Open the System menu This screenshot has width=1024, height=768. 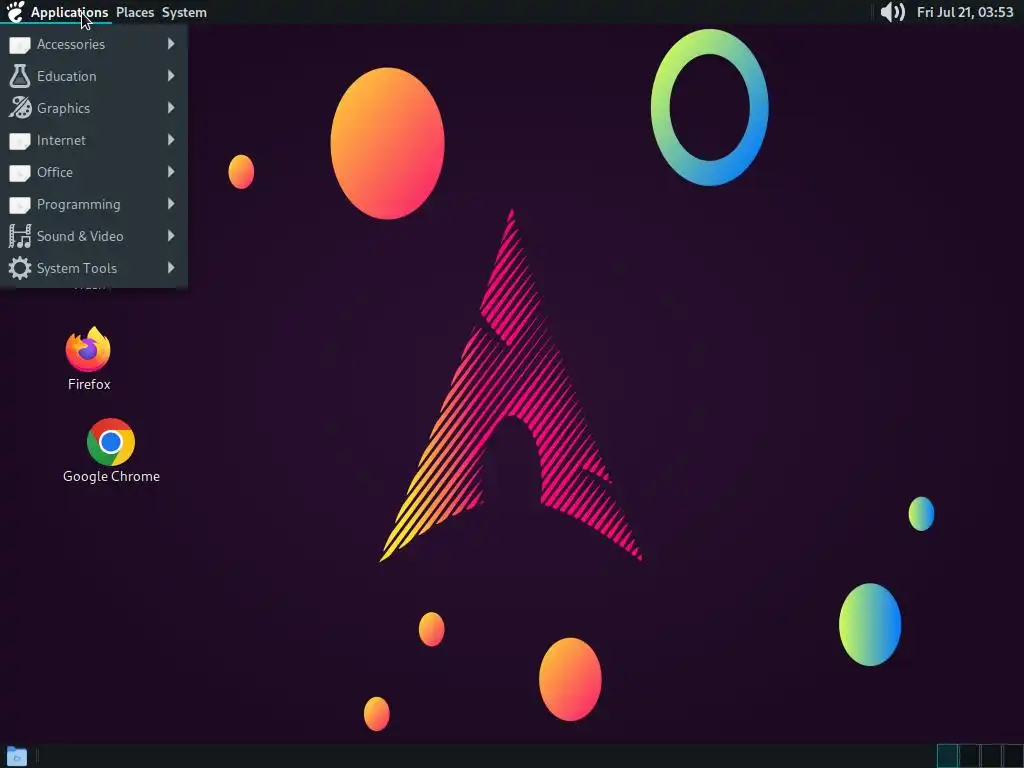click(184, 12)
